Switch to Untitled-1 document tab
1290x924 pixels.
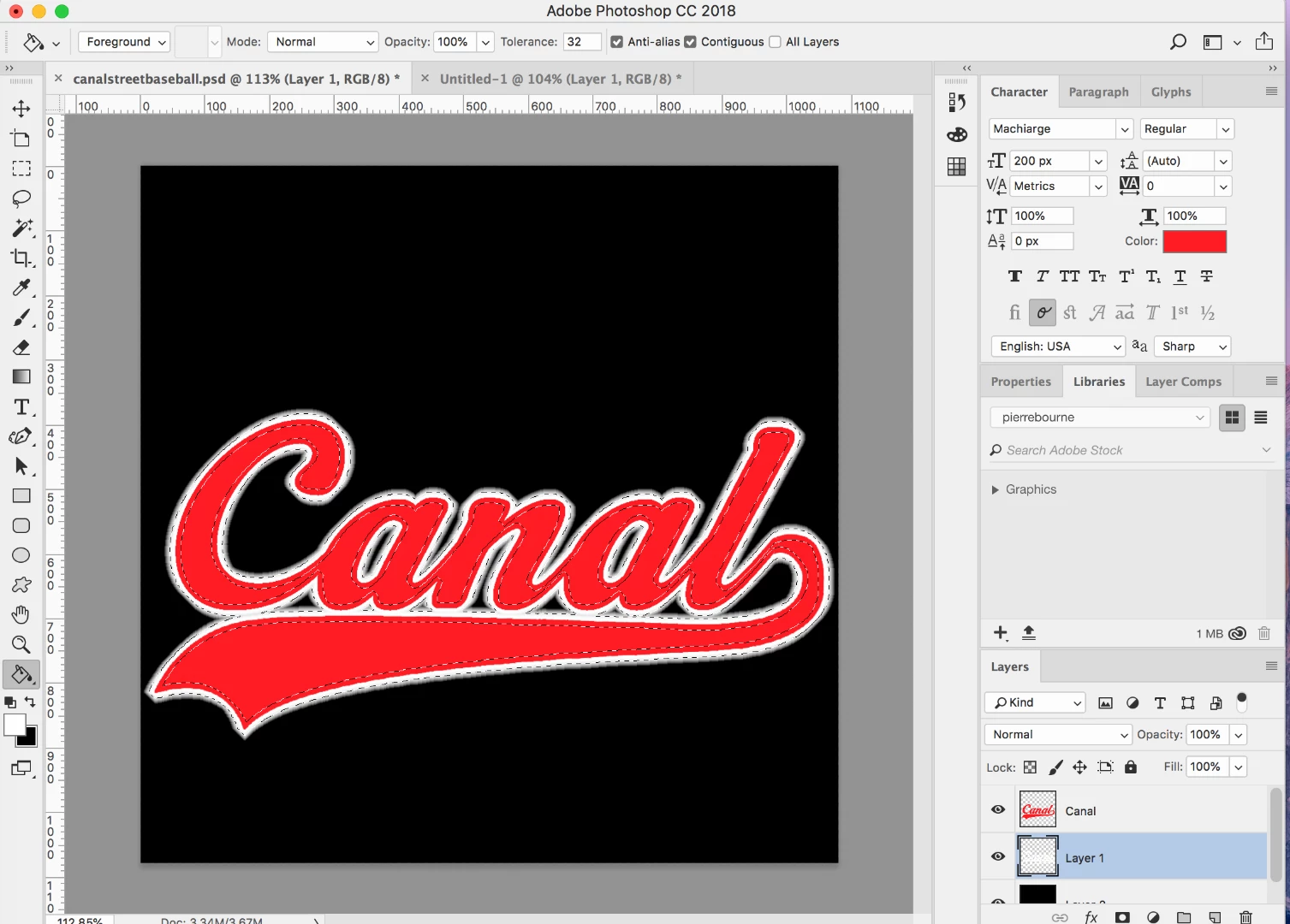coord(561,79)
